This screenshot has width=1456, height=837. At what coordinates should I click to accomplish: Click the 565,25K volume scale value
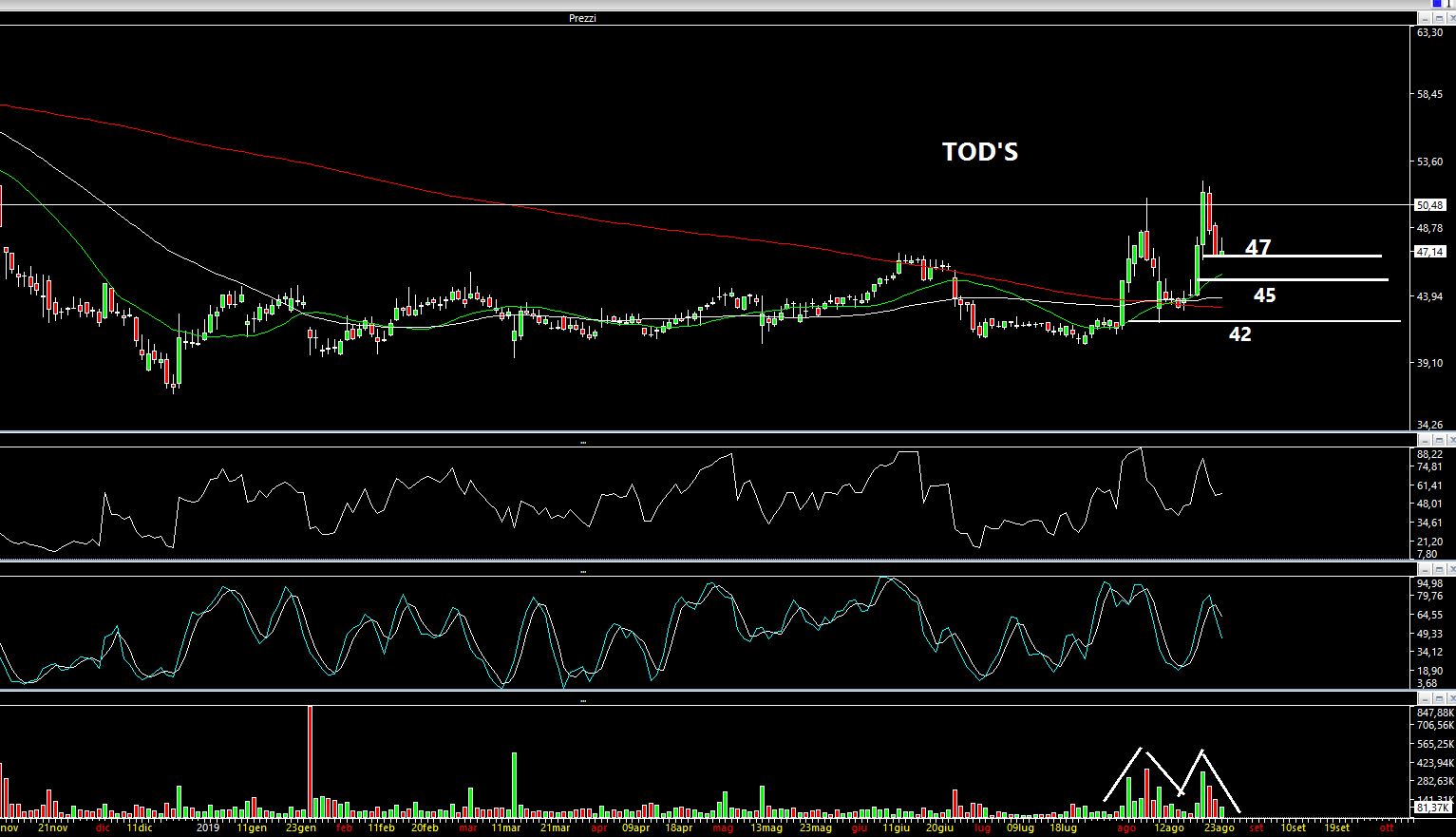coord(1434,745)
